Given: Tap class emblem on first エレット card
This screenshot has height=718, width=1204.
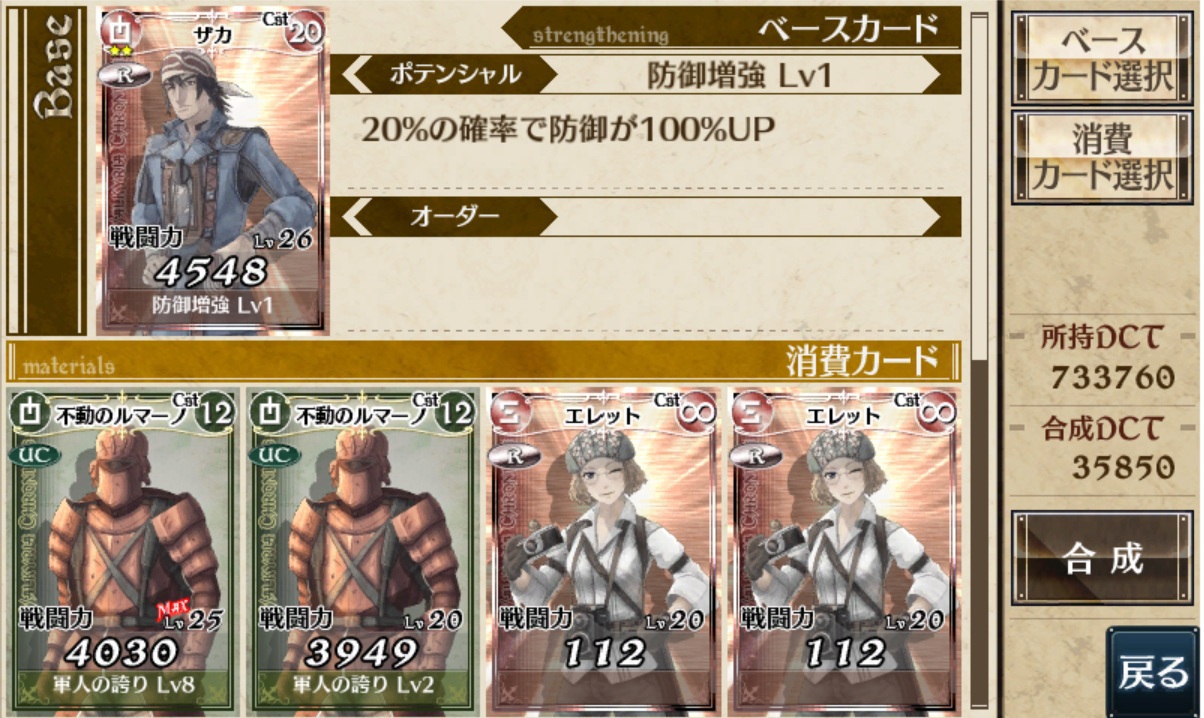Looking at the screenshot, I should pyautogui.click(x=508, y=411).
